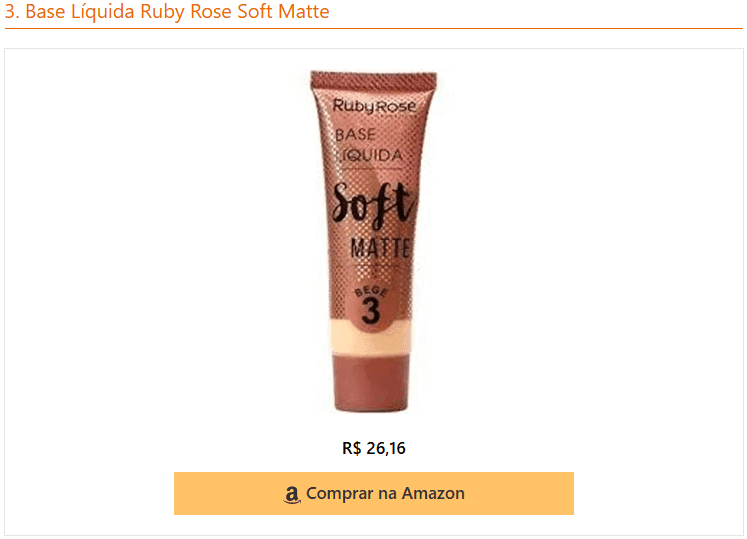Click the number 3 starting the heading
This screenshot has width=747, height=539.
(12, 11)
